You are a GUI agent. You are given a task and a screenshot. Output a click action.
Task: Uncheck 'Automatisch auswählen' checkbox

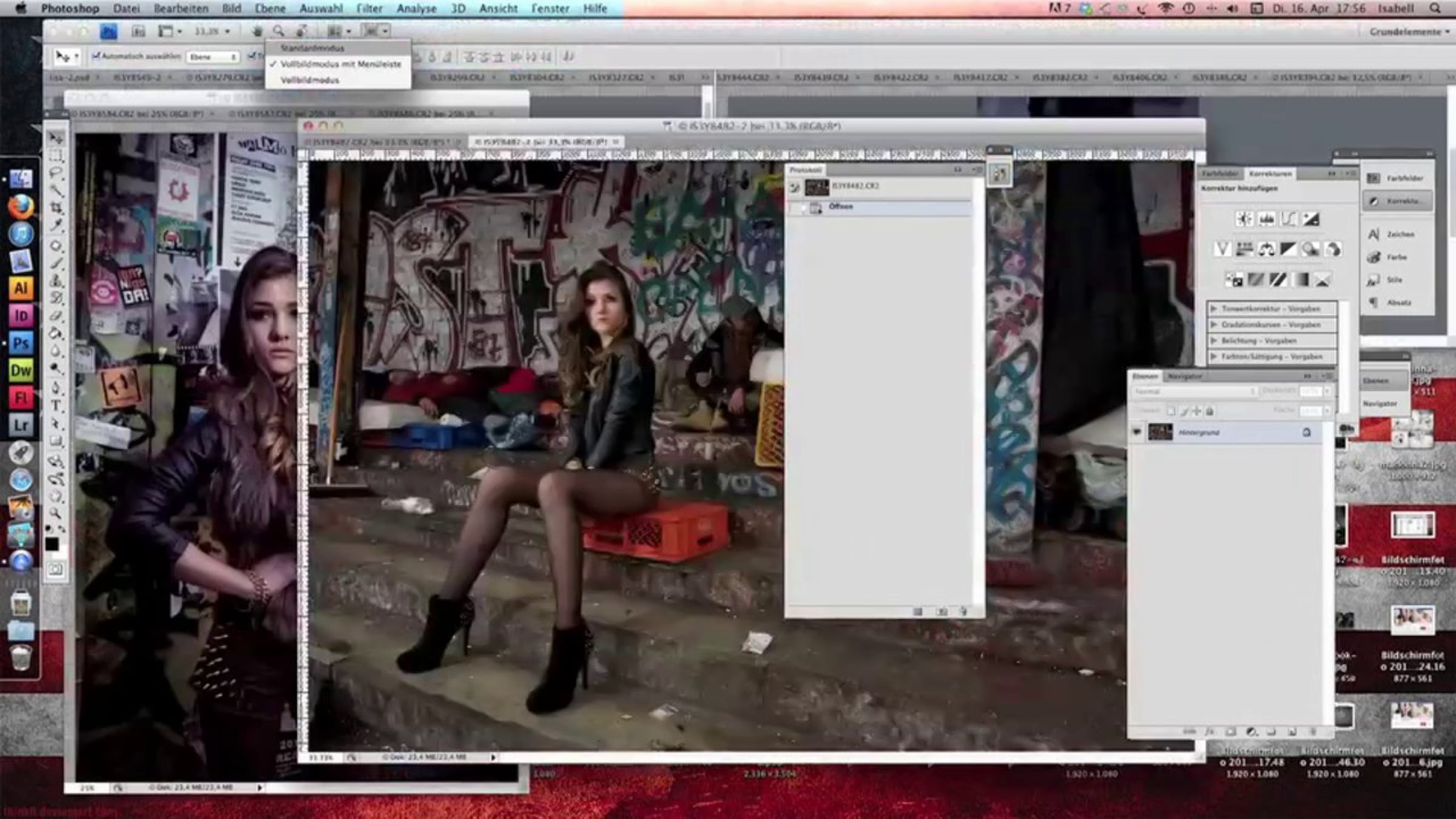(x=96, y=56)
